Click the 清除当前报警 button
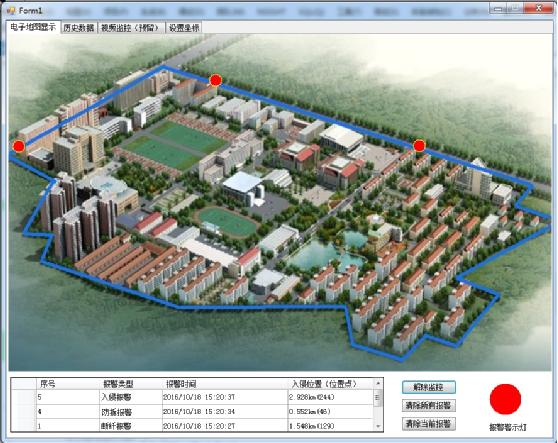The height and width of the screenshot is (443, 558). coord(429,424)
